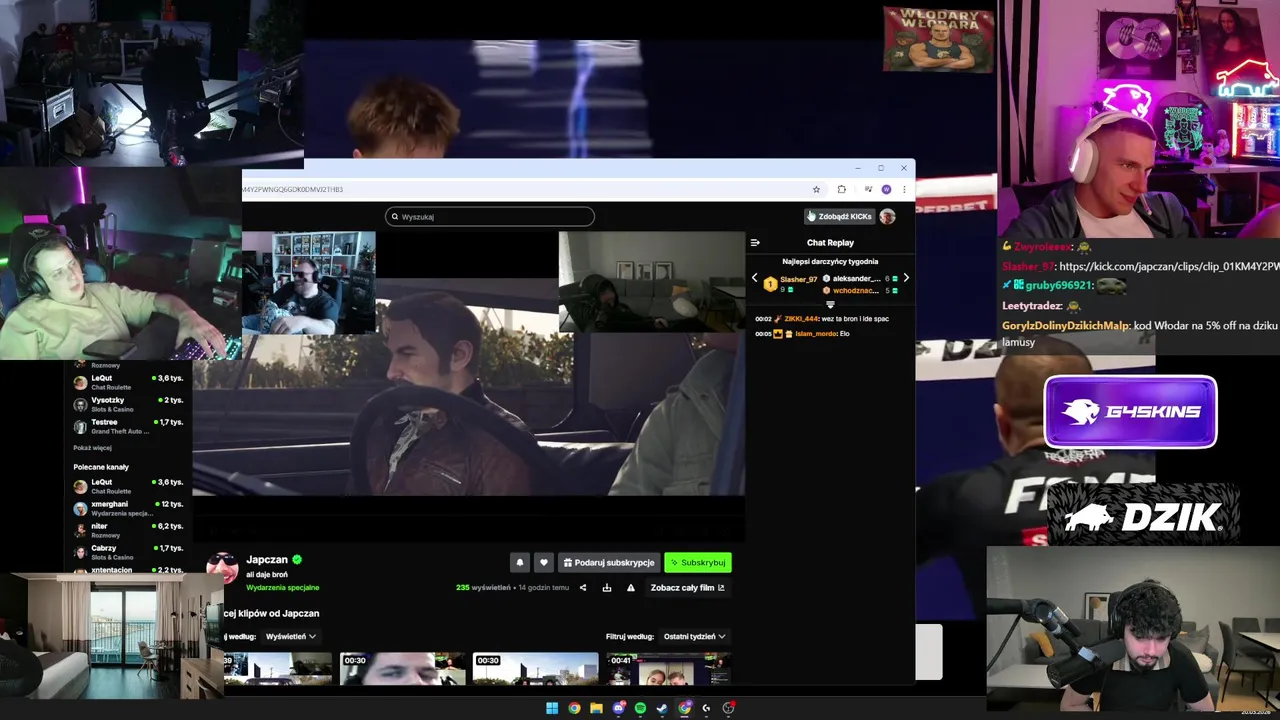The image size is (1280, 720).
Task: Open the browser extensions puzzle icon
Action: 841,189
